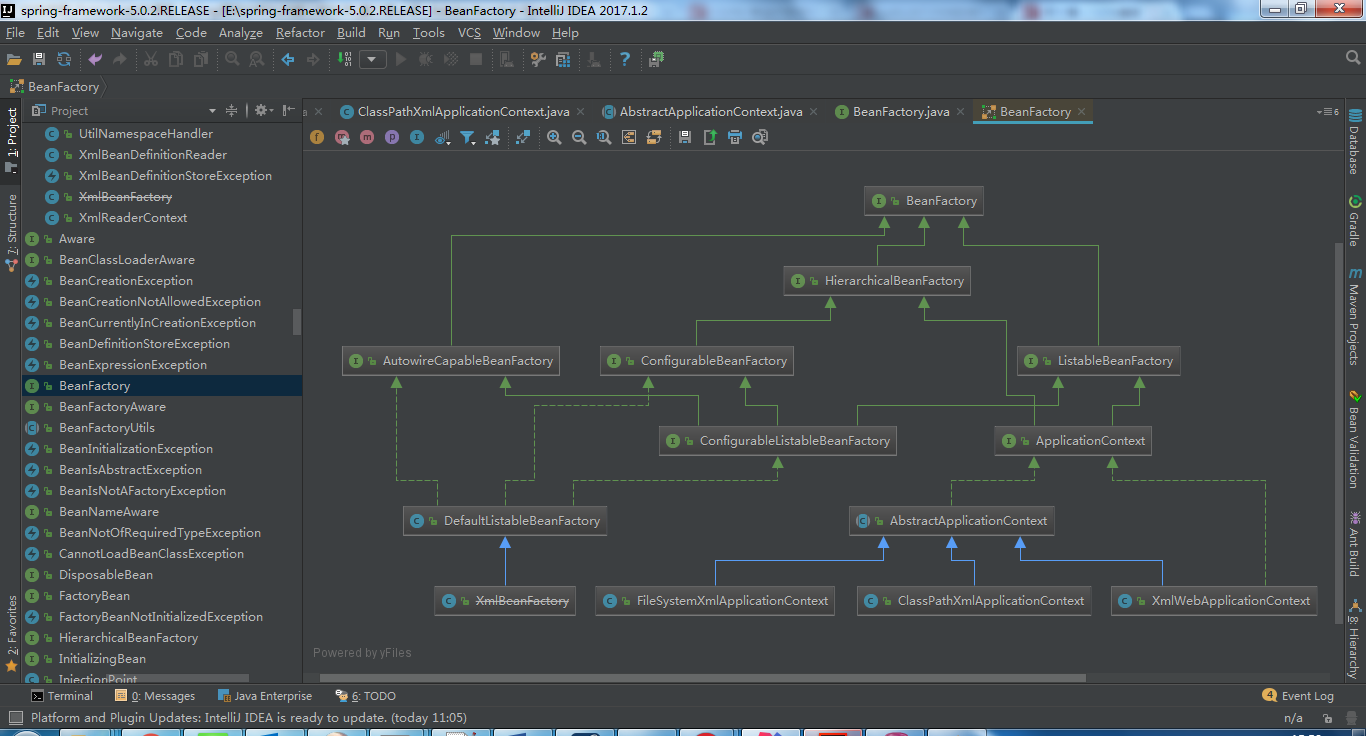Collapse all in Project panel header
The height and width of the screenshot is (736, 1366).
(231, 111)
